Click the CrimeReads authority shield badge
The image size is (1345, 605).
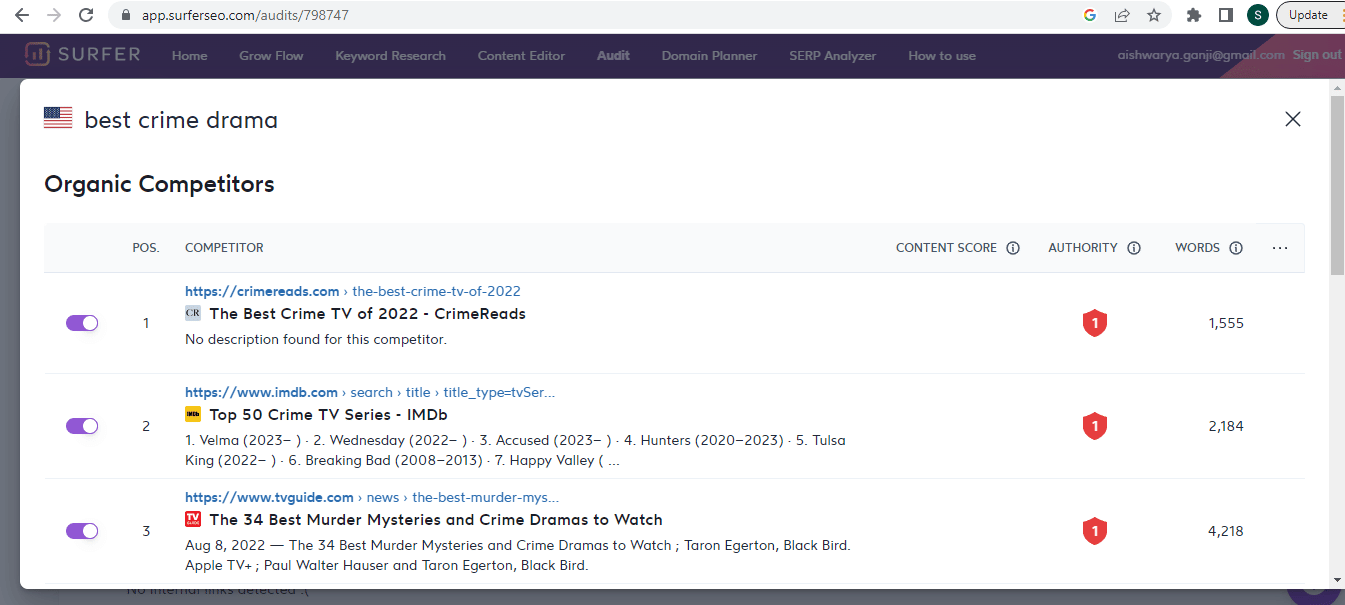pos(1095,323)
